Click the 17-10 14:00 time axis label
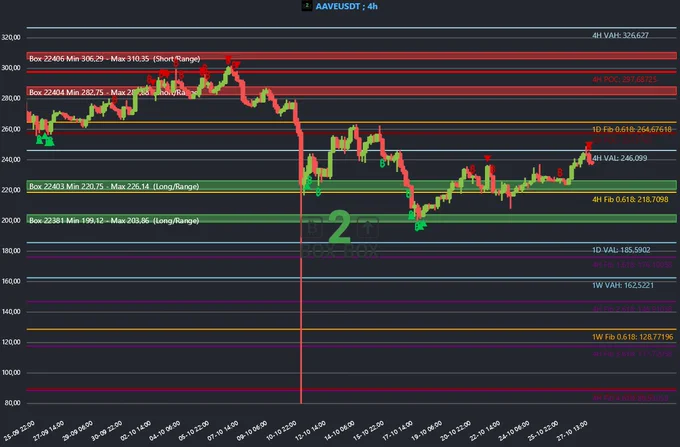The height and width of the screenshot is (447, 680). (x=396, y=431)
